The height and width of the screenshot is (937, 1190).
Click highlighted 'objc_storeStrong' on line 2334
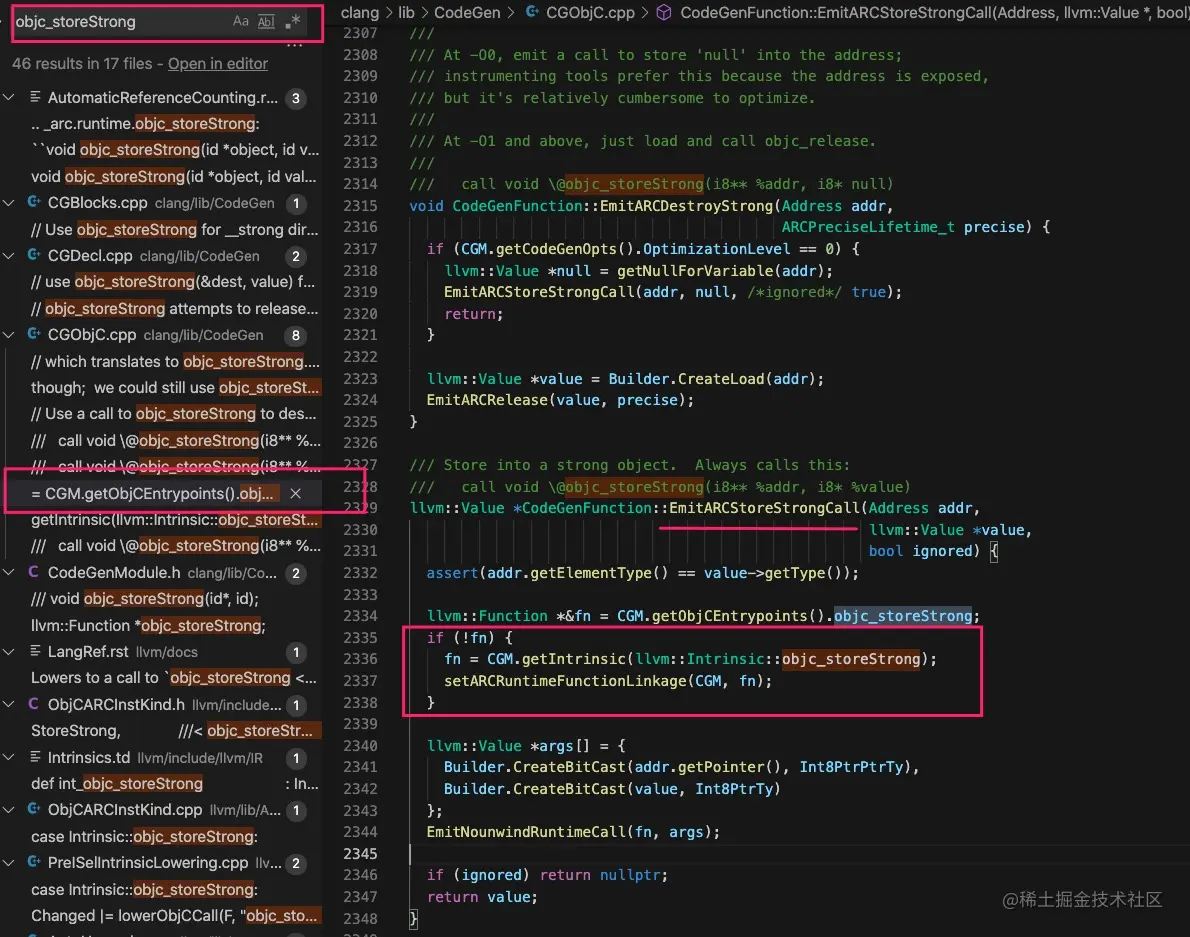point(902,615)
